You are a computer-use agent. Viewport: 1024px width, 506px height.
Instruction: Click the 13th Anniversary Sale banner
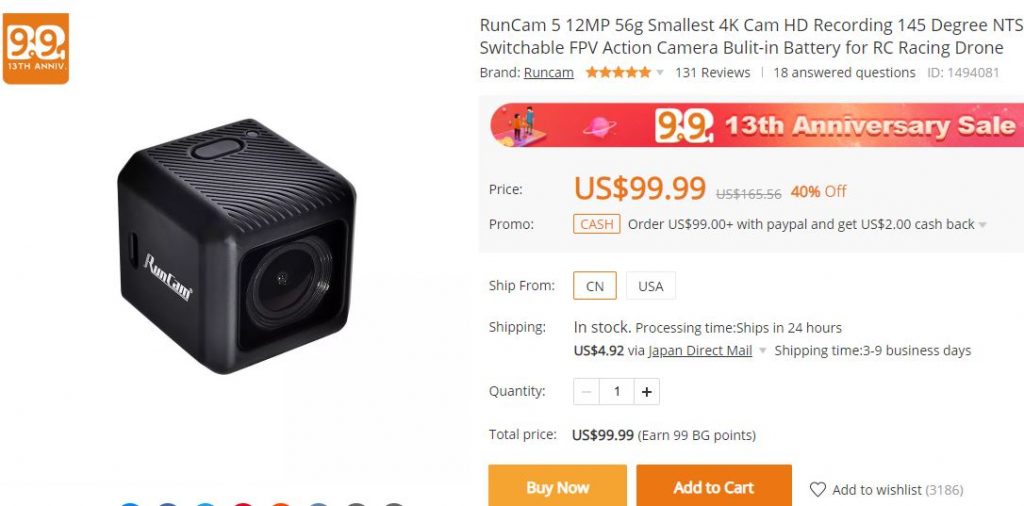[757, 125]
